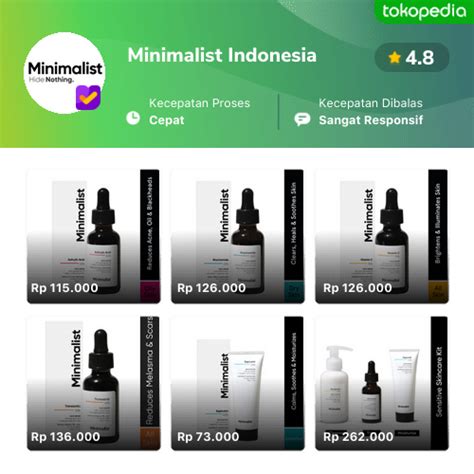474x474 pixels.
Task: Tap the purple official store checkmark badge
Action: (x=88, y=98)
